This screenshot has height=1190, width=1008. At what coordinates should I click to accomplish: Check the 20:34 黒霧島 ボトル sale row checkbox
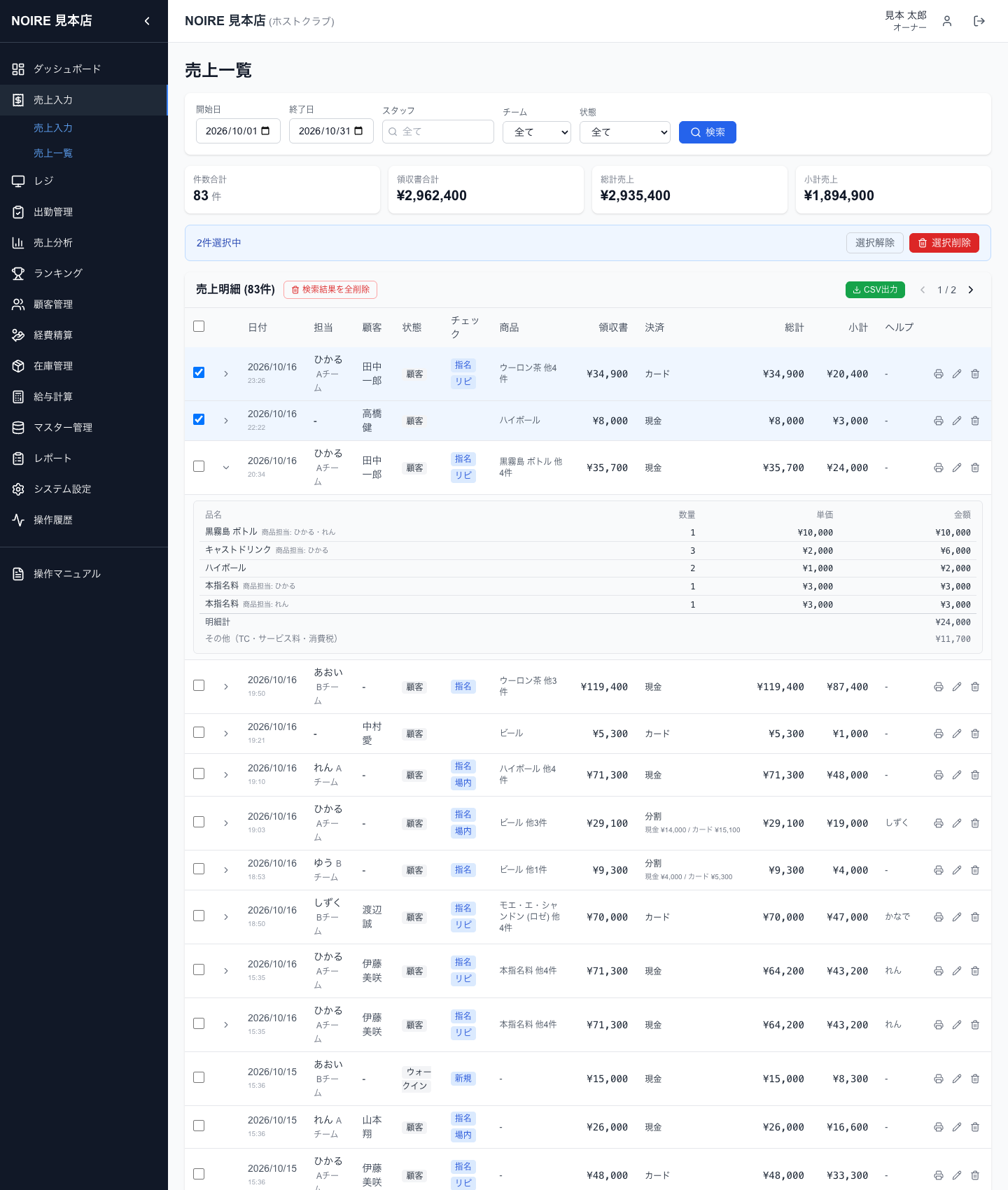pos(199,466)
